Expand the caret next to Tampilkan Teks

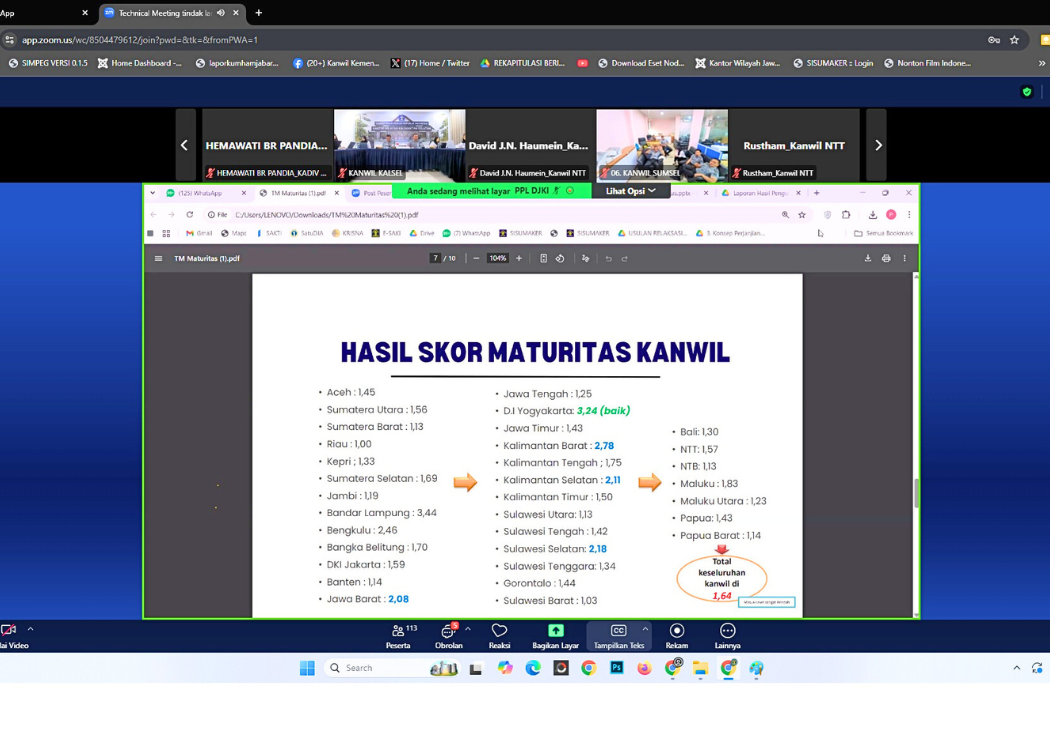click(x=645, y=629)
